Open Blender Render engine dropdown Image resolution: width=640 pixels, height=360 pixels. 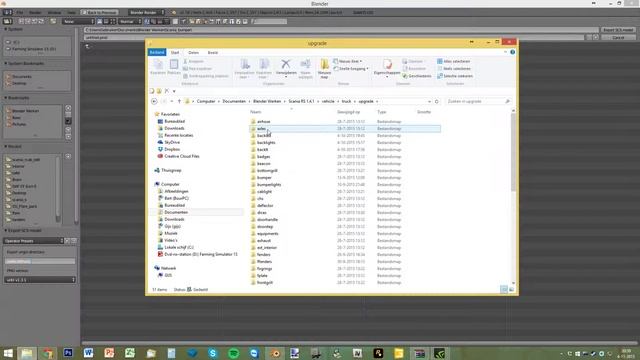coord(146,13)
